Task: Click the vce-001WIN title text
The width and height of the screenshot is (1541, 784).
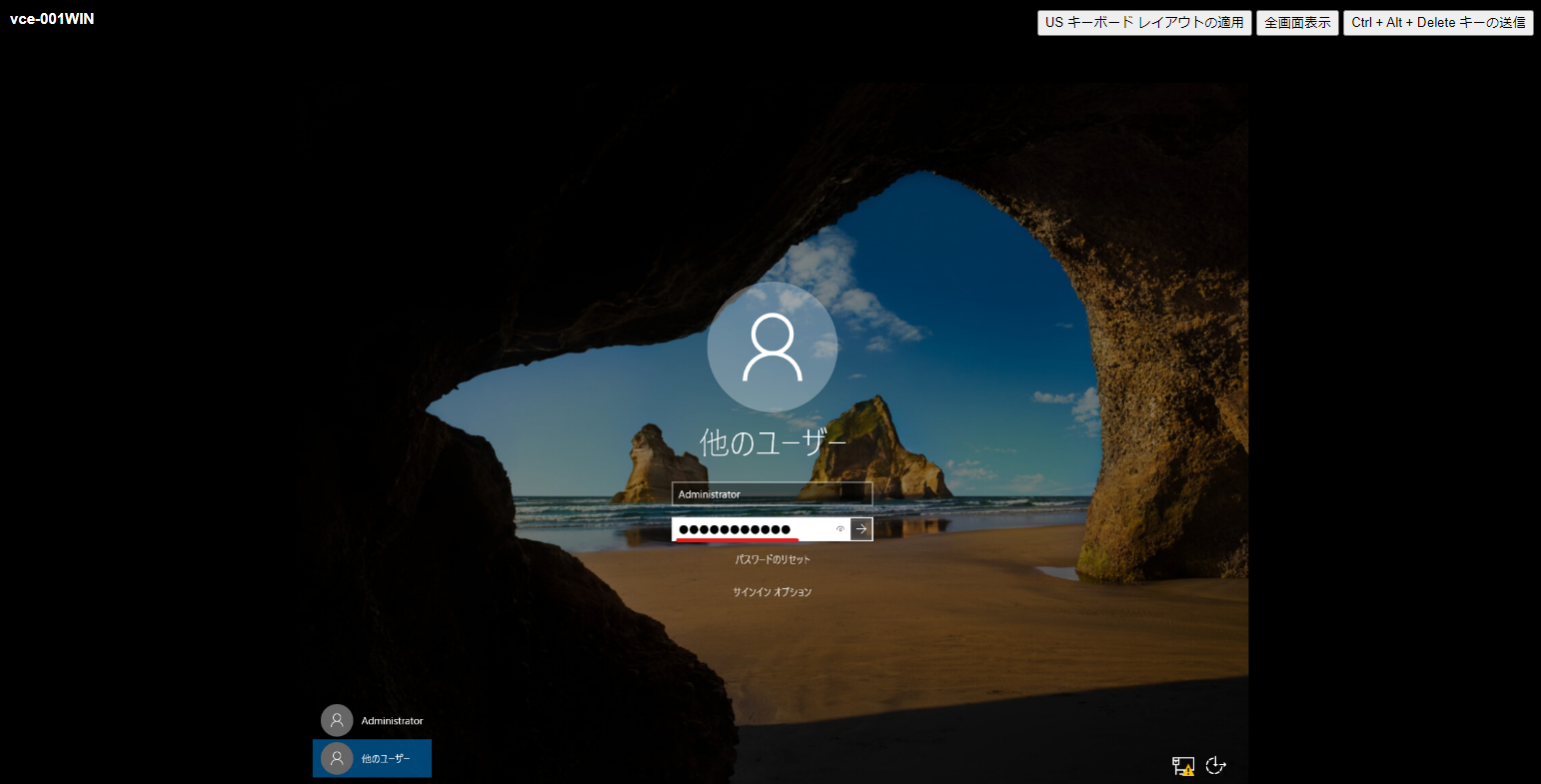Action: 52,19
